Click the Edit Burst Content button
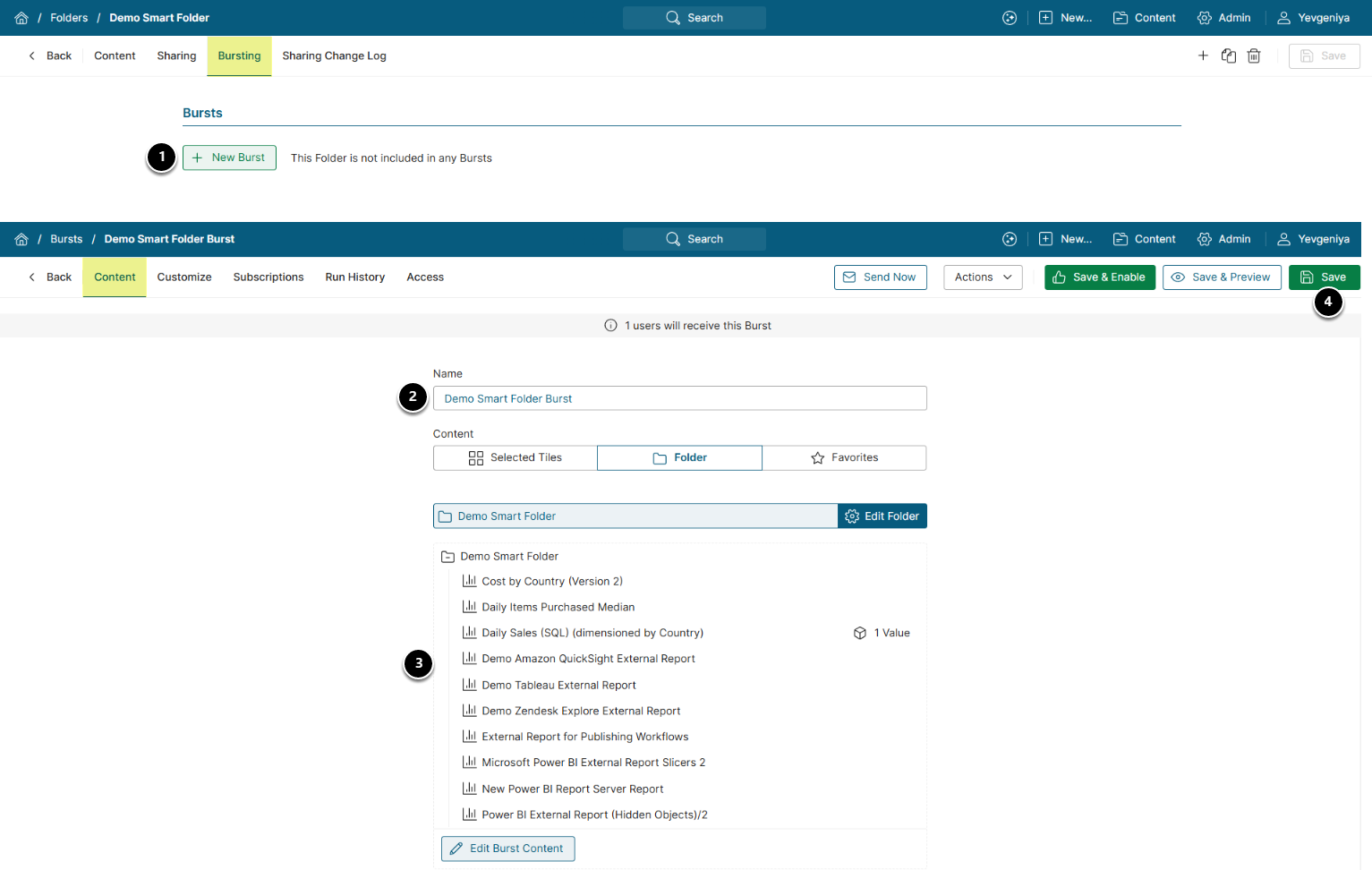Viewport: 1372px width, 870px height. 507,849
